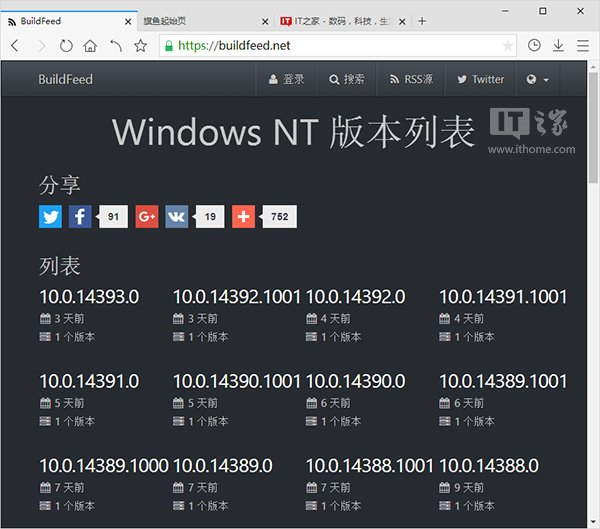Open build 10.0.14390.1001
The width and height of the screenshot is (600, 529).
tap(236, 381)
